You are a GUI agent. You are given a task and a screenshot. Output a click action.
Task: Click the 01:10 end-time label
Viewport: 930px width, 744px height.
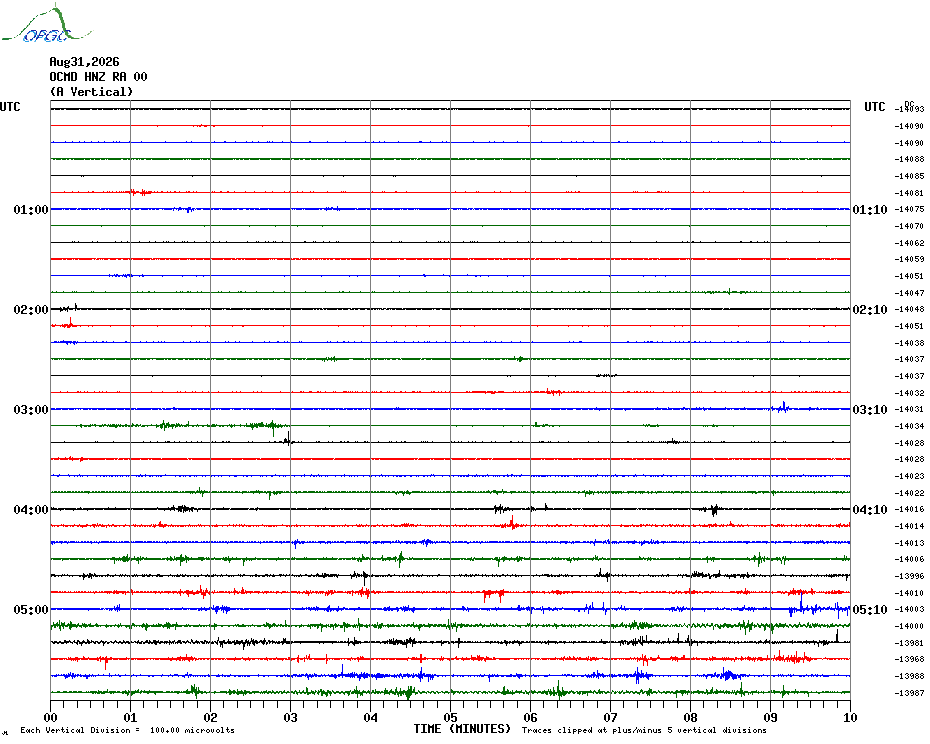[870, 209]
